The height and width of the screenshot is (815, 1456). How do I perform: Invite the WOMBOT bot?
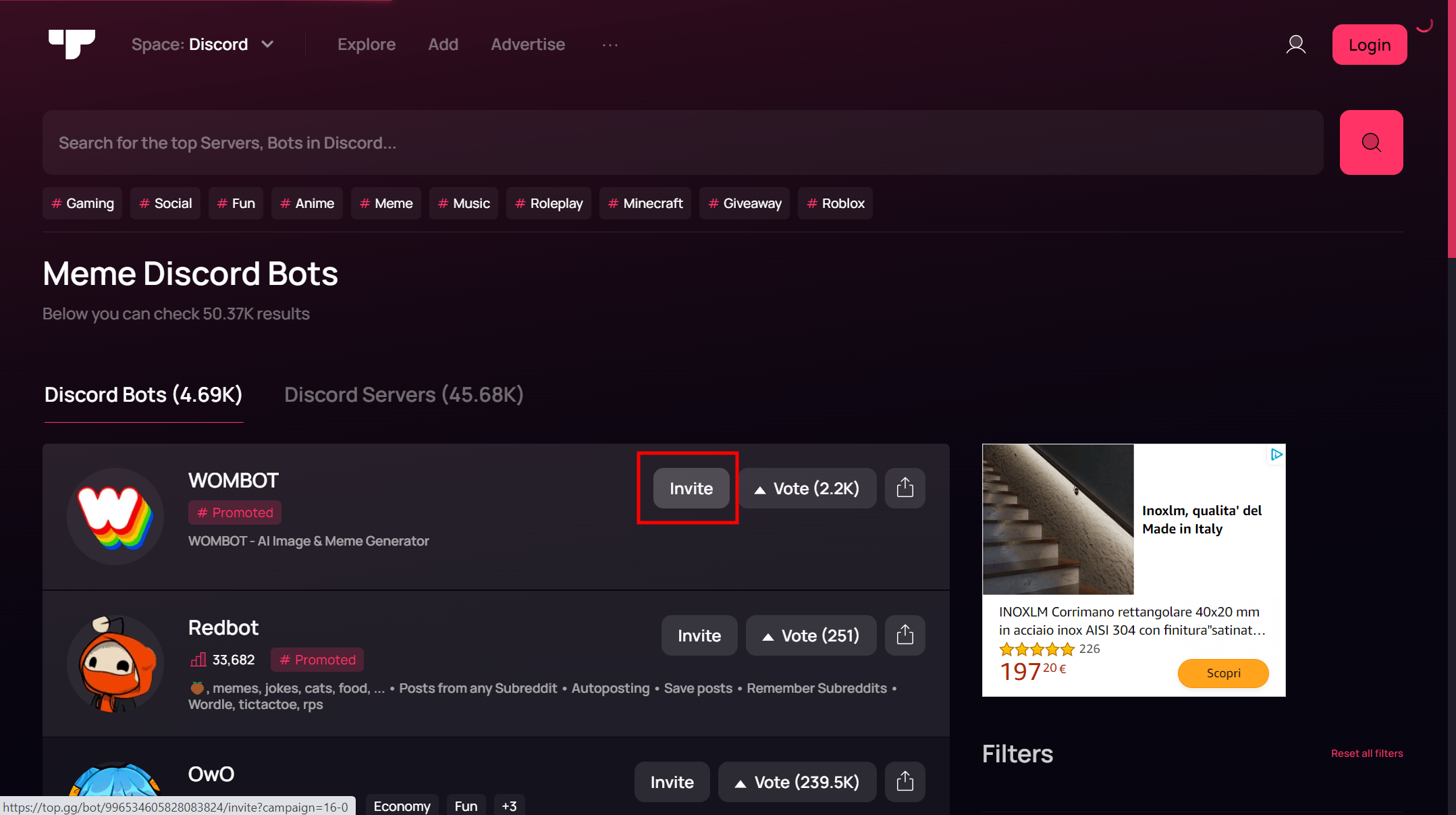(x=691, y=488)
